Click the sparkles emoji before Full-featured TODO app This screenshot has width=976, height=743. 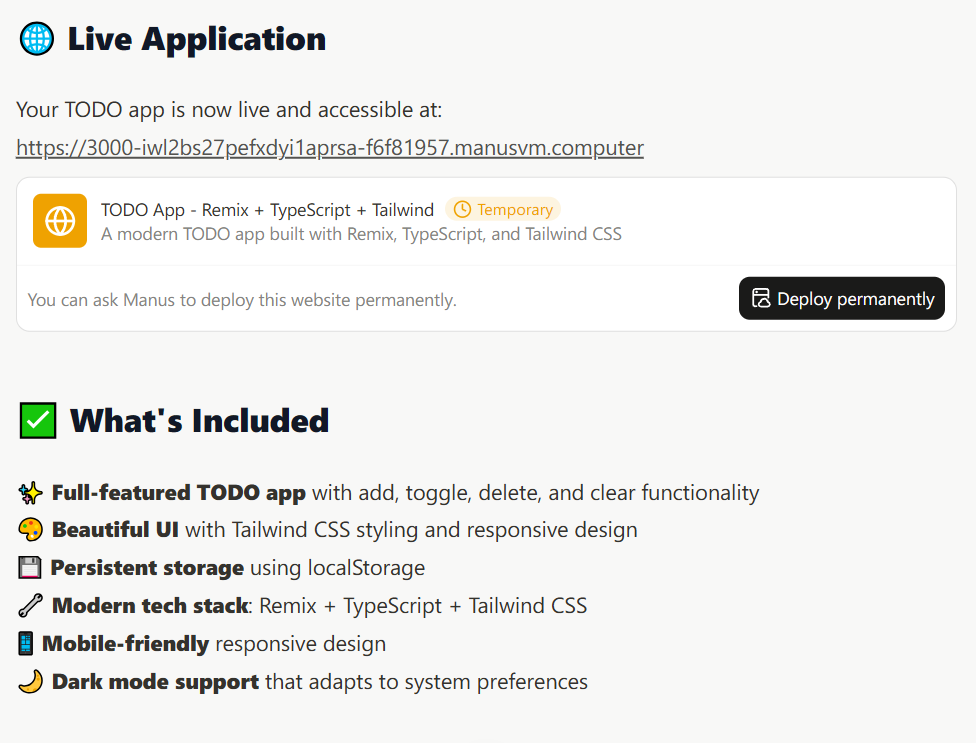pos(30,493)
